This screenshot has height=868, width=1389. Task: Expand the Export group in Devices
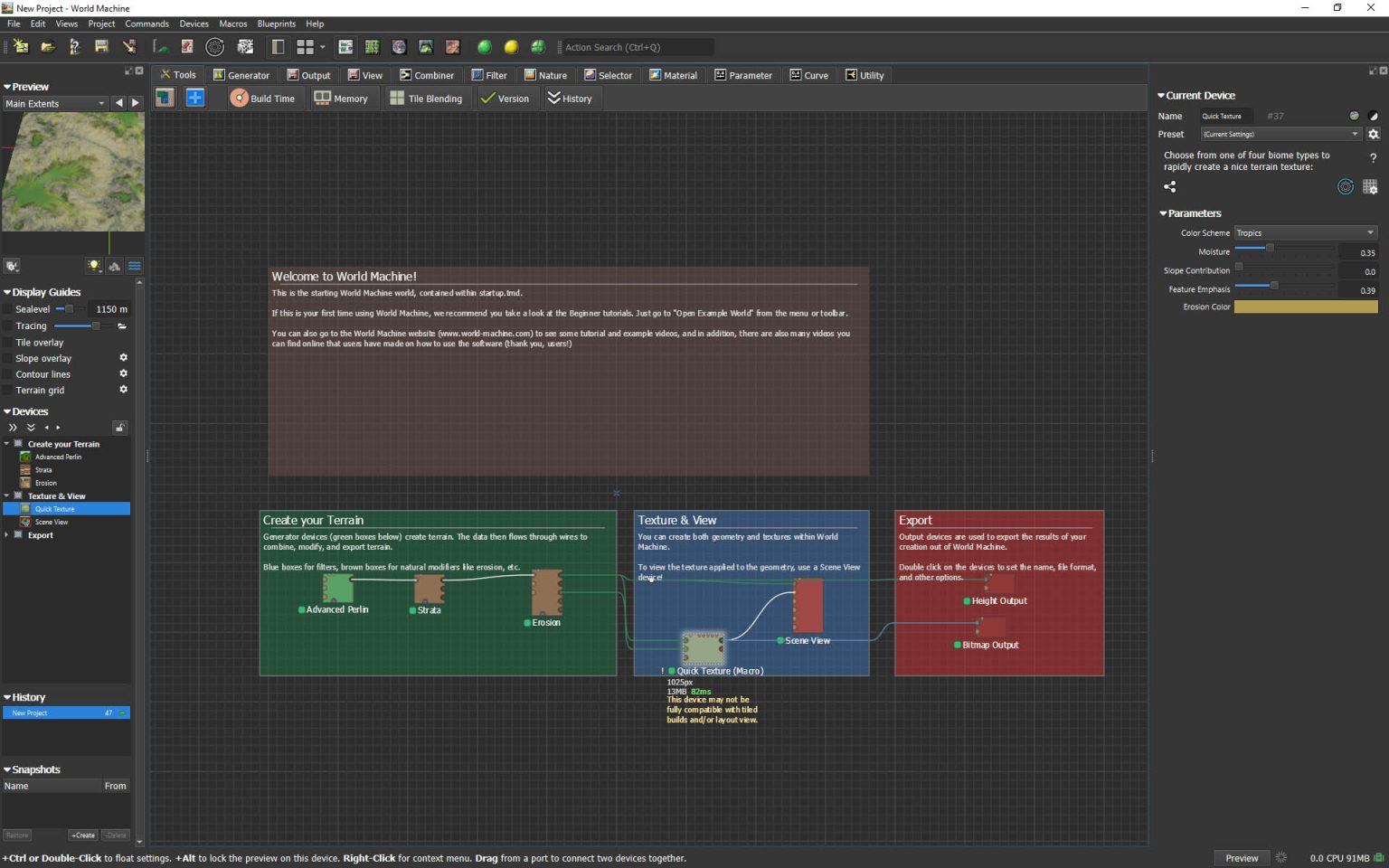7,535
